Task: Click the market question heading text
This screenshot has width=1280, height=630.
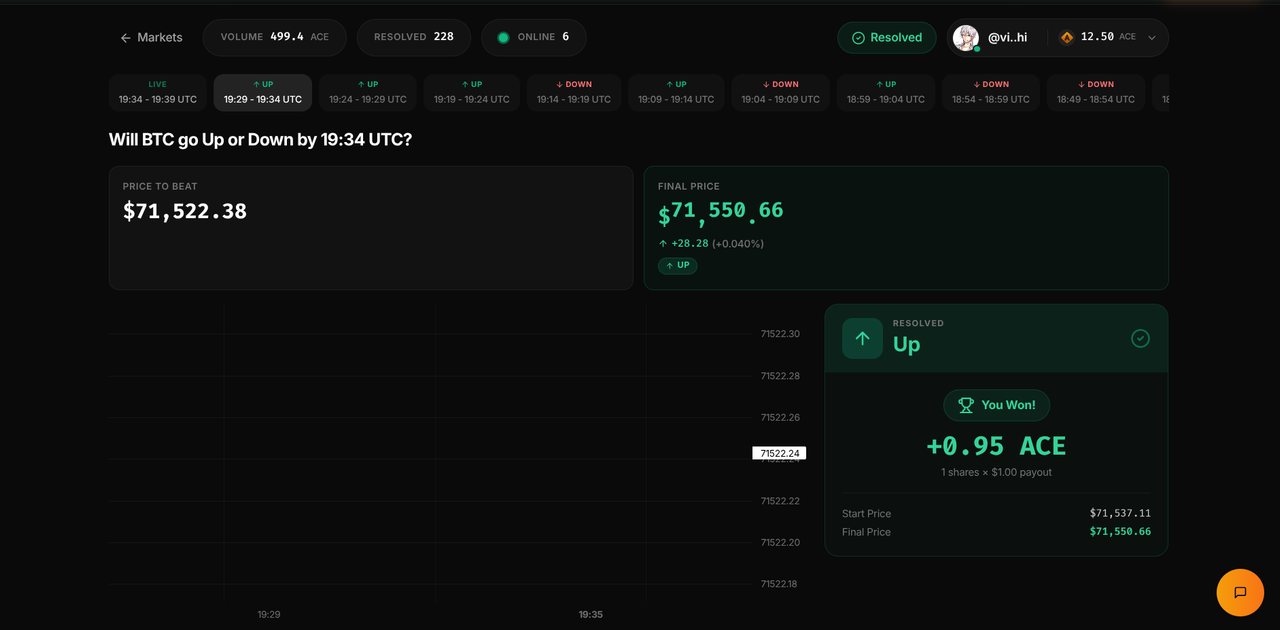Action: click(x=260, y=139)
